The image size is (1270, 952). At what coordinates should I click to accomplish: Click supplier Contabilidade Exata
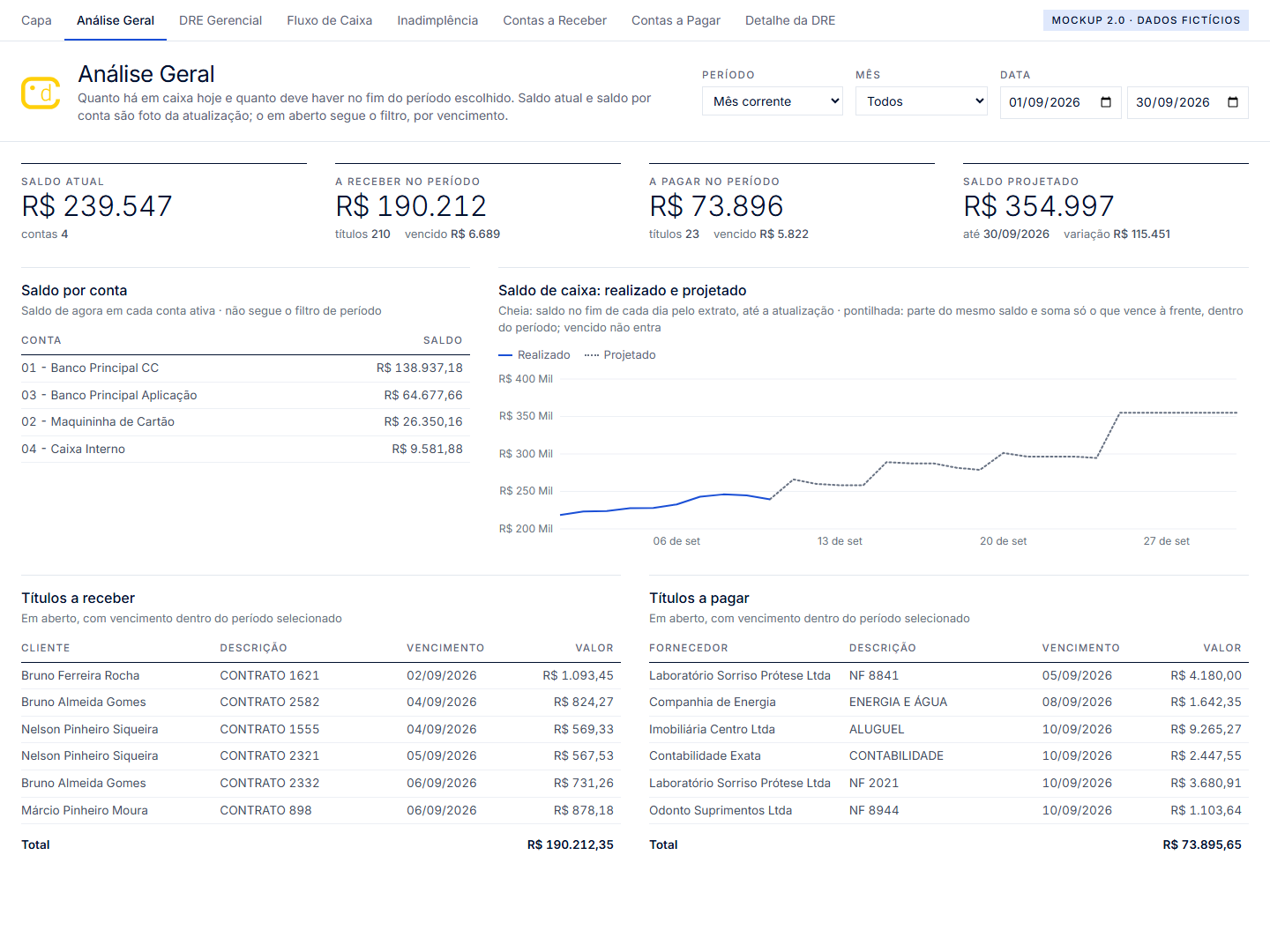(x=705, y=756)
